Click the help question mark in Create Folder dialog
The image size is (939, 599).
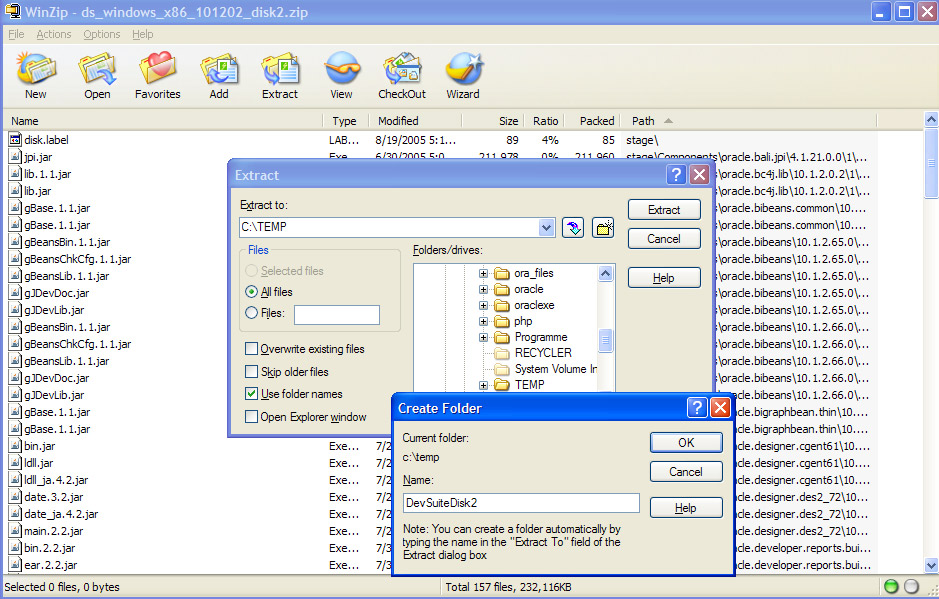coord(697,408)
